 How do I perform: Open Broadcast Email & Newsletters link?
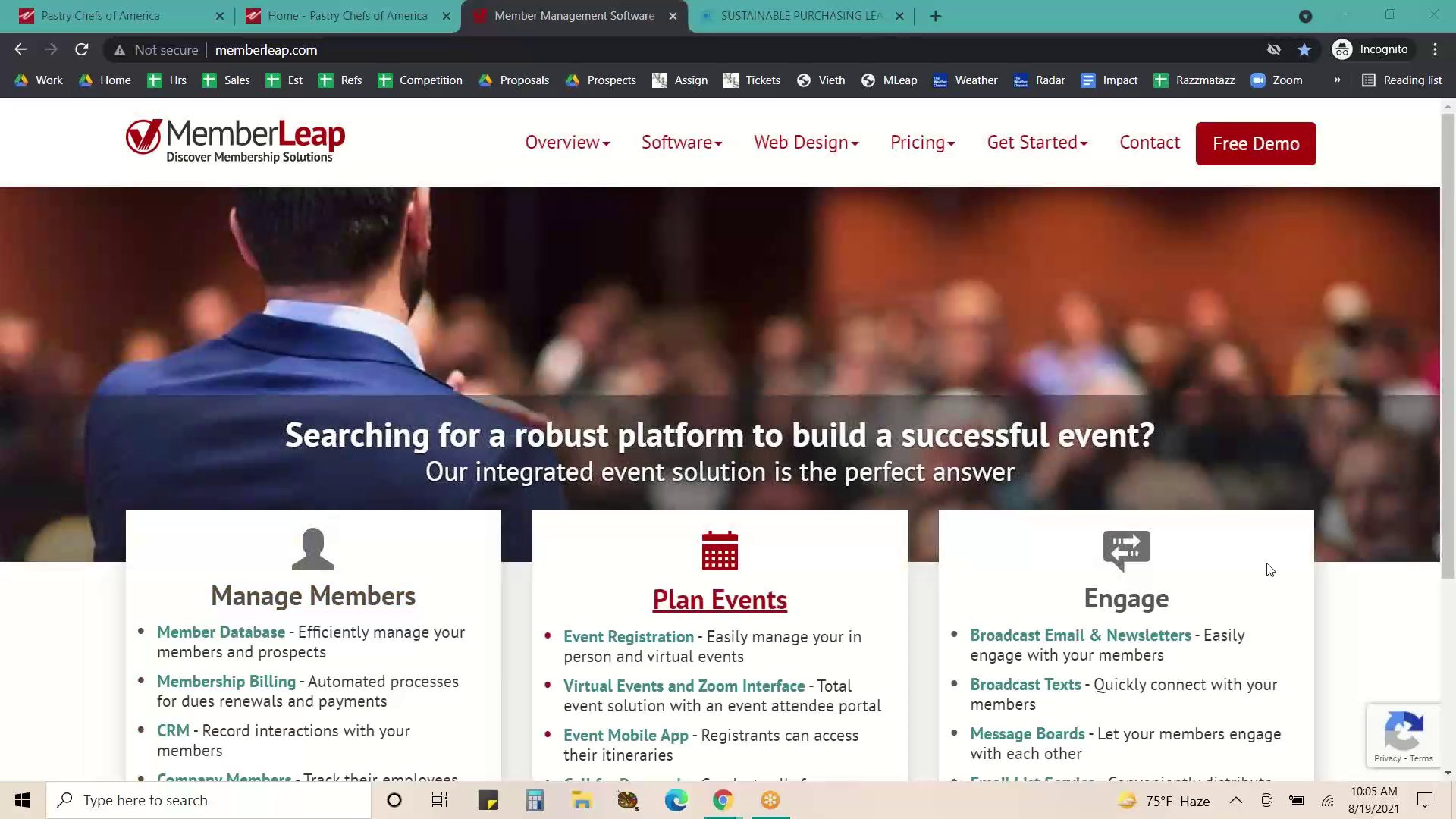point(1081,635)
